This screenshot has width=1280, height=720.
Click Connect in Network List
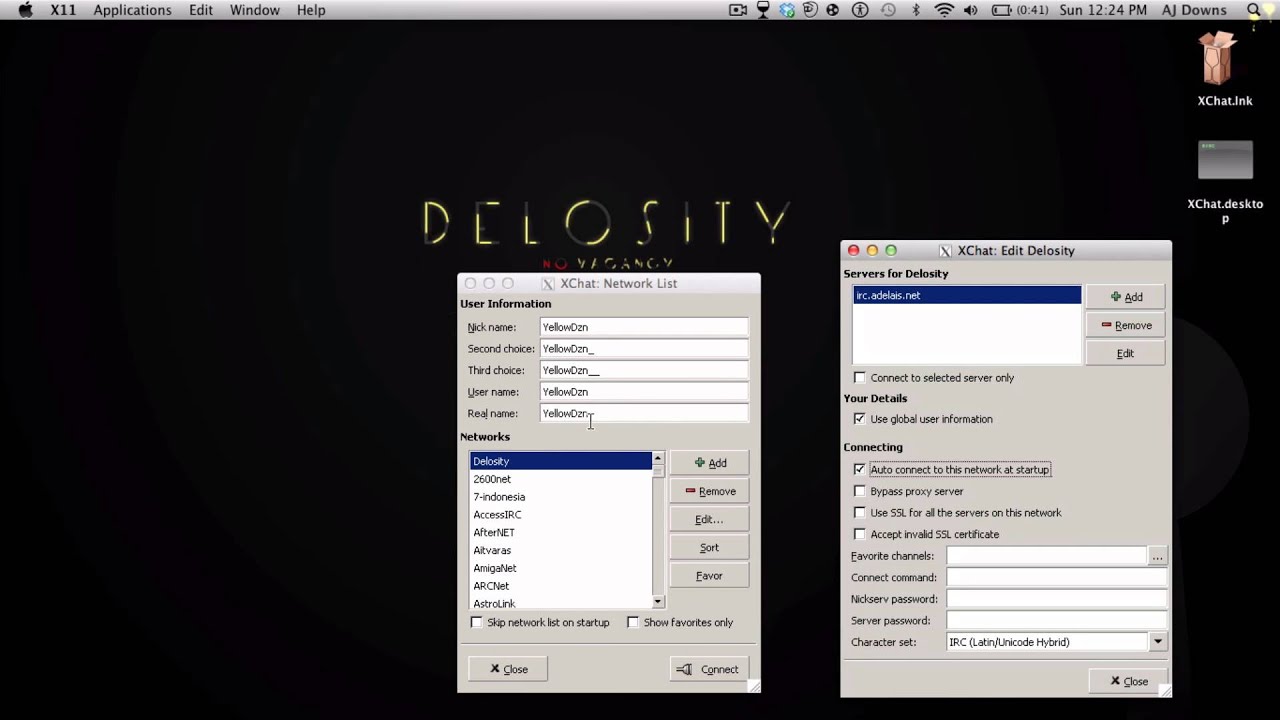click(x=709, y=669)
